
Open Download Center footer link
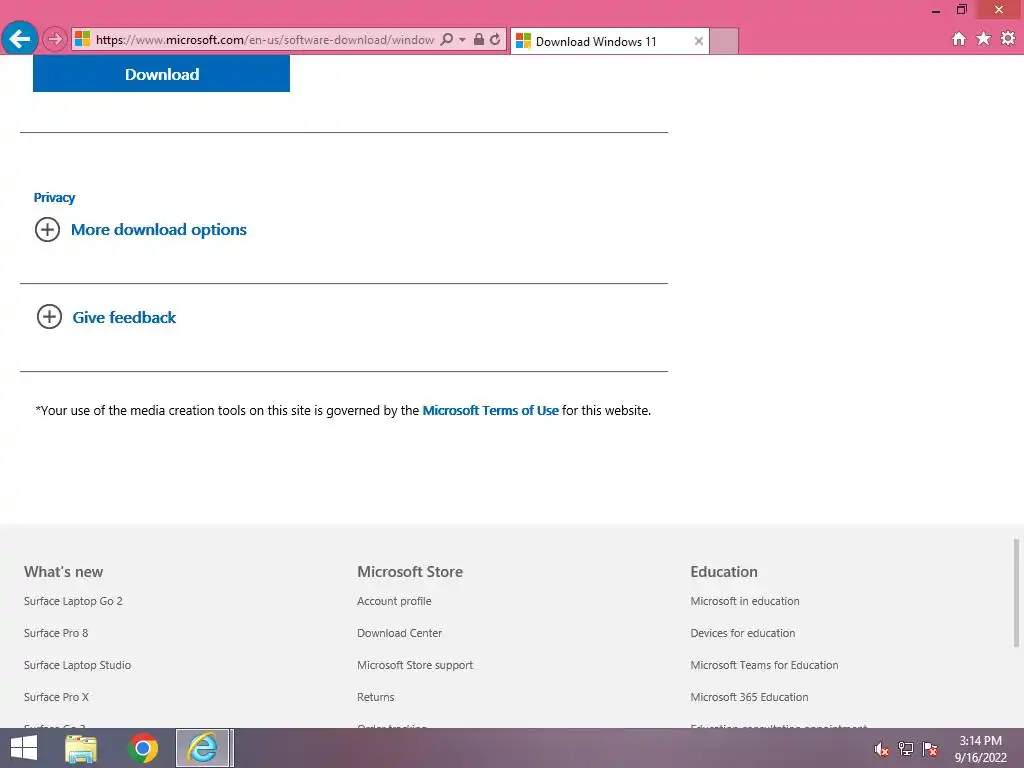(400, 633)
